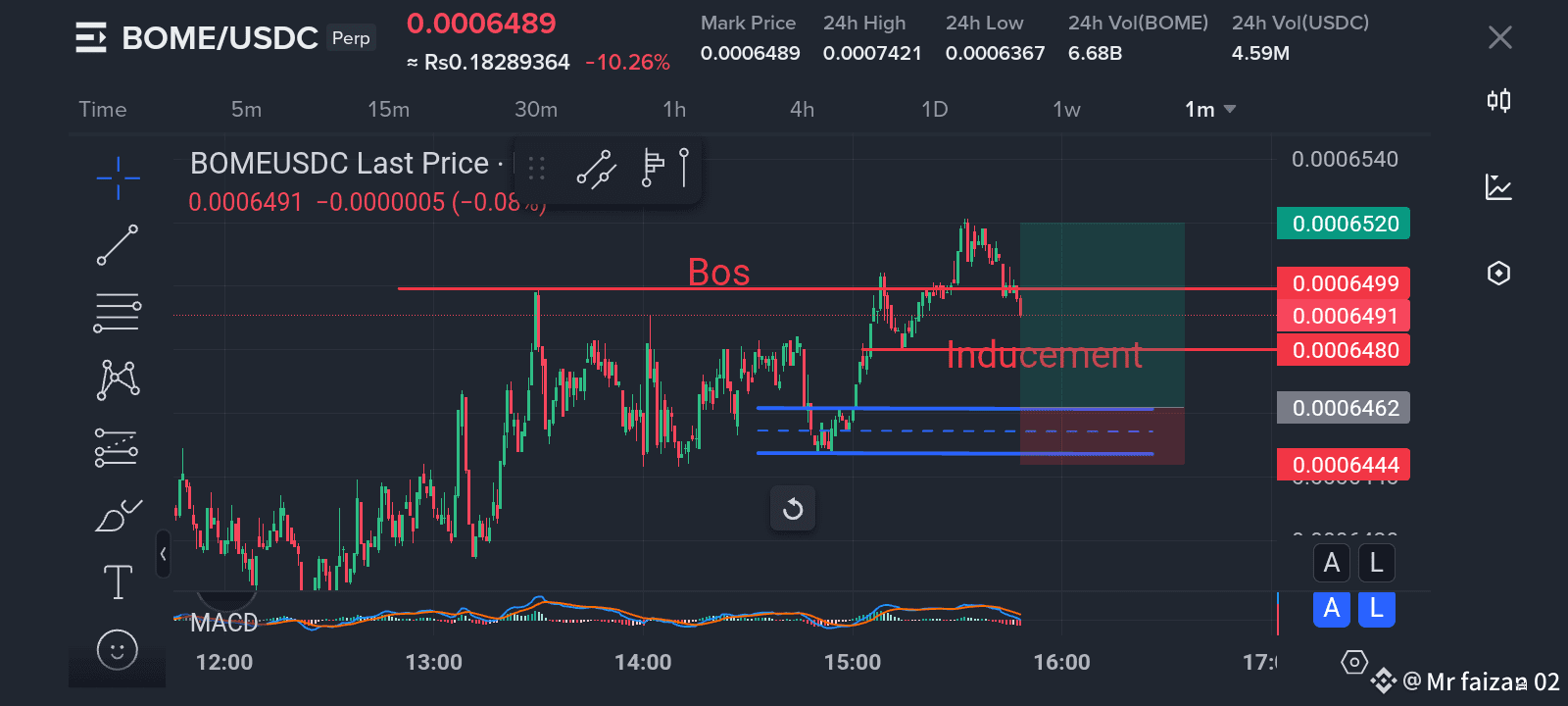Switch to the 4h timeframe

click(802, 109)
